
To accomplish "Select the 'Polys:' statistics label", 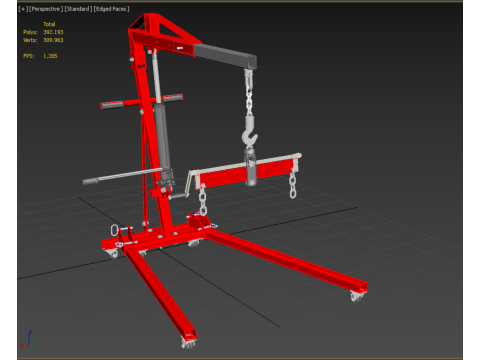I will tap(30, 32).
